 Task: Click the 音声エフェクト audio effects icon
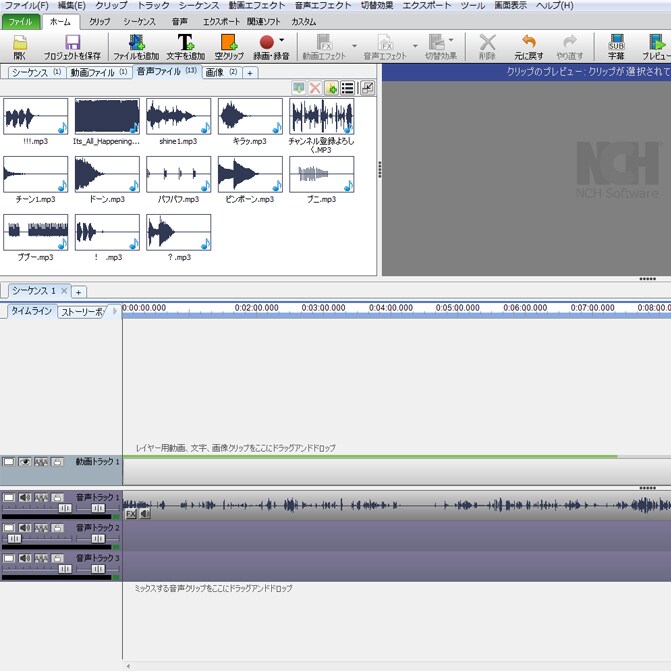pos(385,42)
